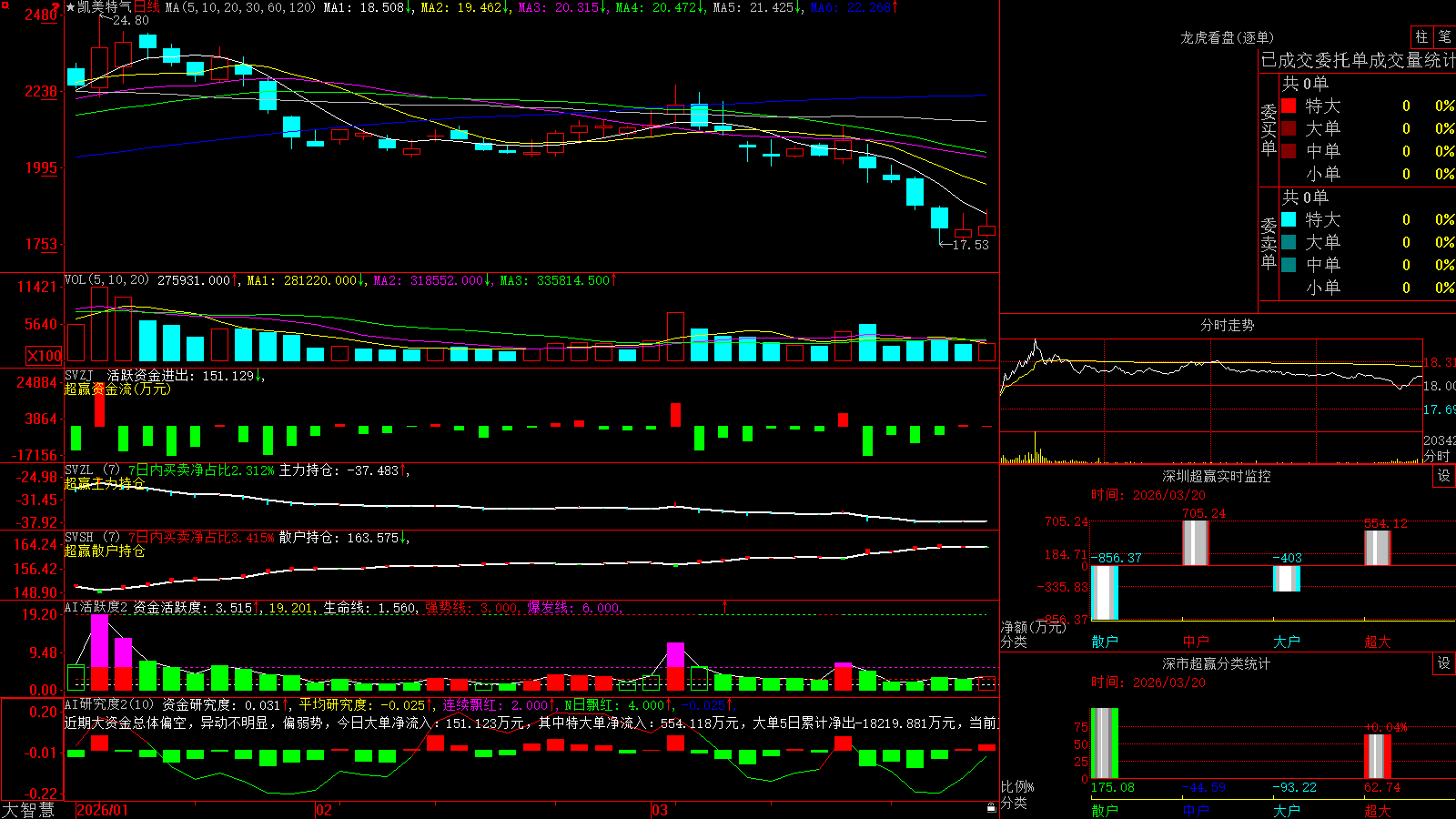Viewport: 1456px width, 819px height.
Task: Click the red up-arrow marker in the AI活跃度2 header
Action: 725,606
